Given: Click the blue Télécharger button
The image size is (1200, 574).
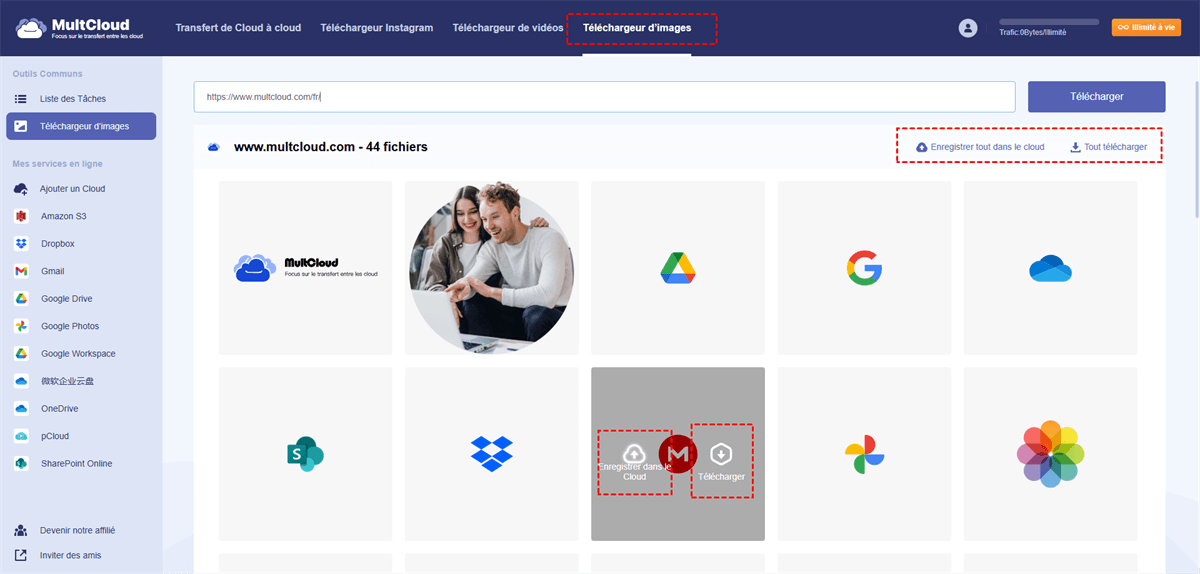Looking at the screenshot, I should coord(1096,97).
